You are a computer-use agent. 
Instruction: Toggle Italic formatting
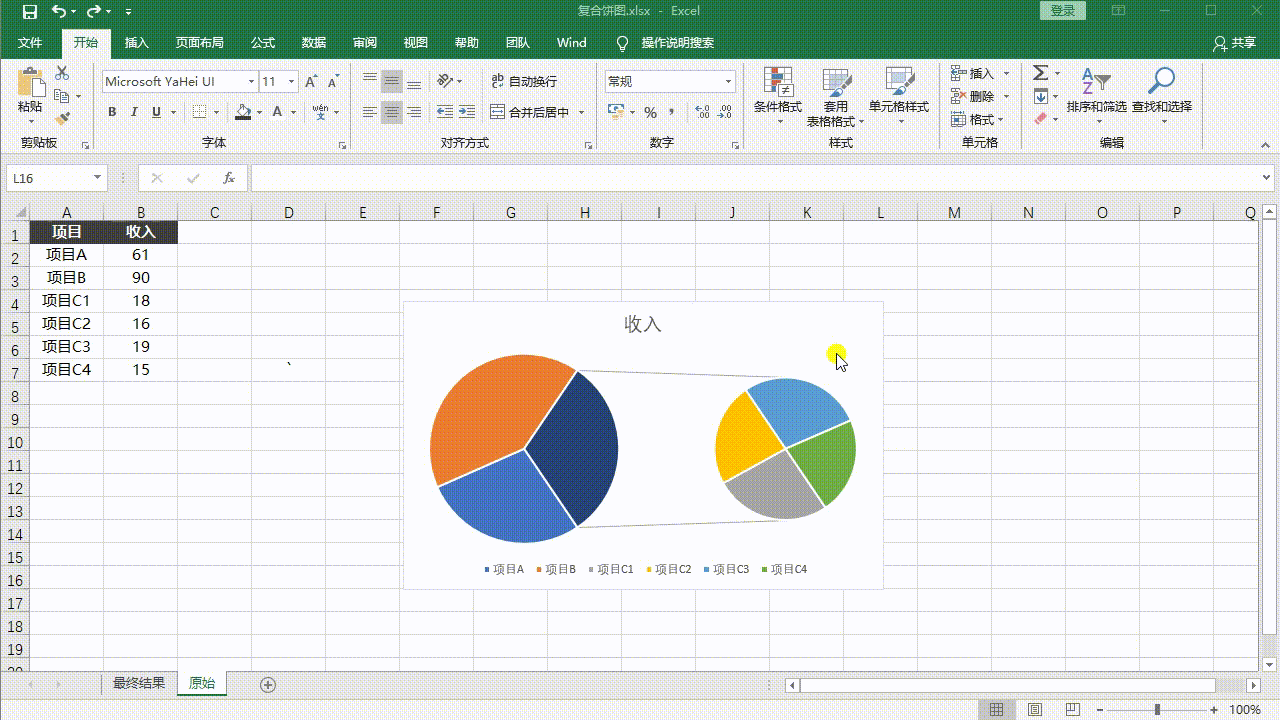pos(134,112)
